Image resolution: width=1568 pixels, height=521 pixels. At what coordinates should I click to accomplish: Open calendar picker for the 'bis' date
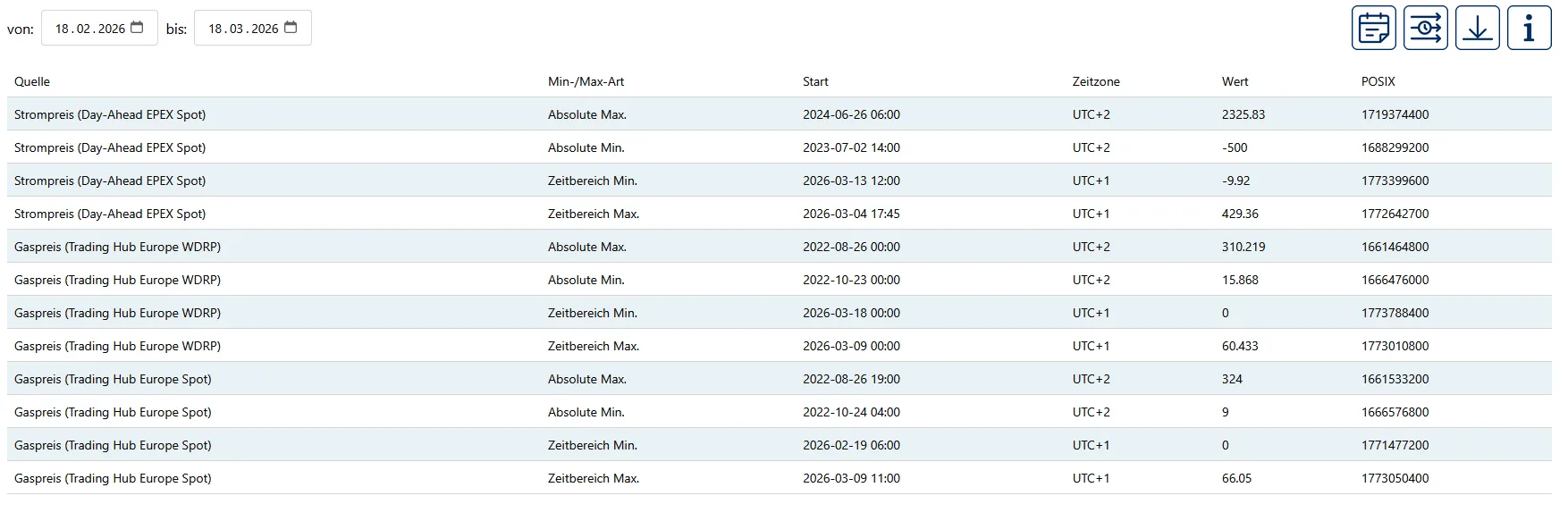[291, 28]
